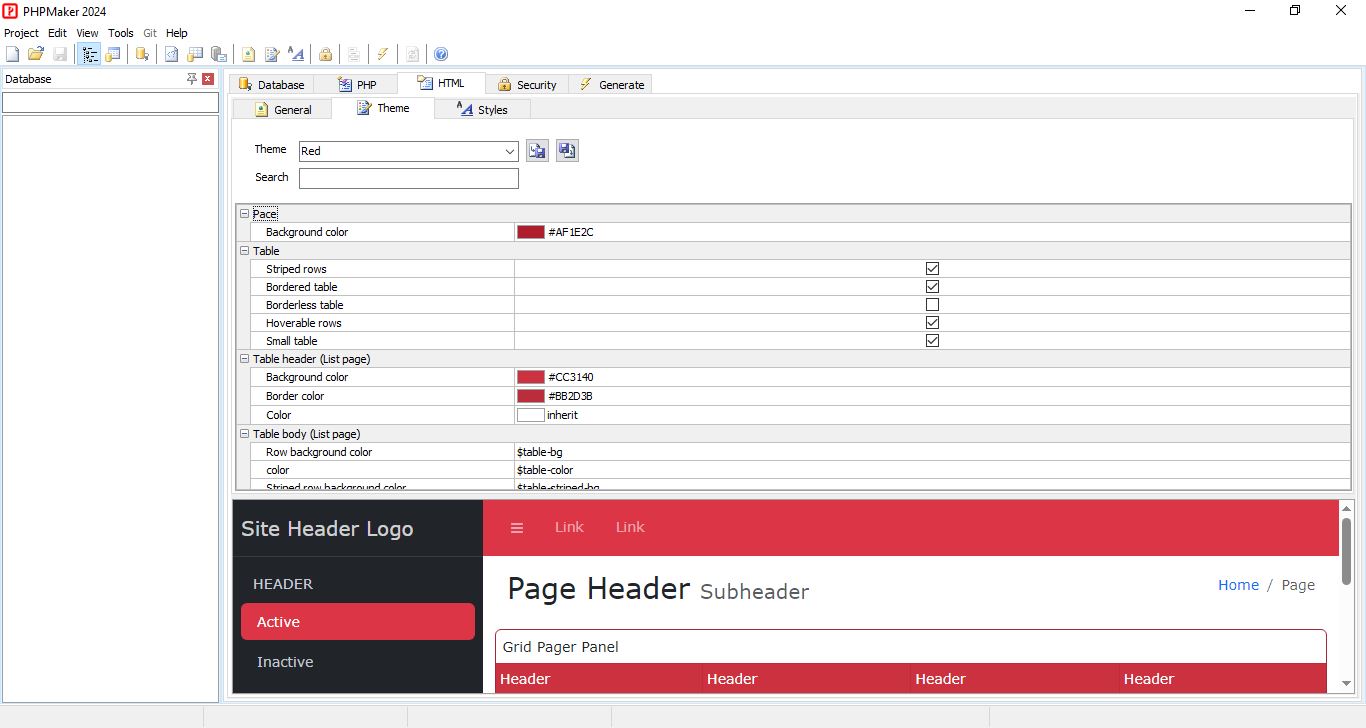The height and width of the screenshot is (728, 1366).
Task: Click the Theme pencil-page toolbar icon
Action: [x=272, y=54]
